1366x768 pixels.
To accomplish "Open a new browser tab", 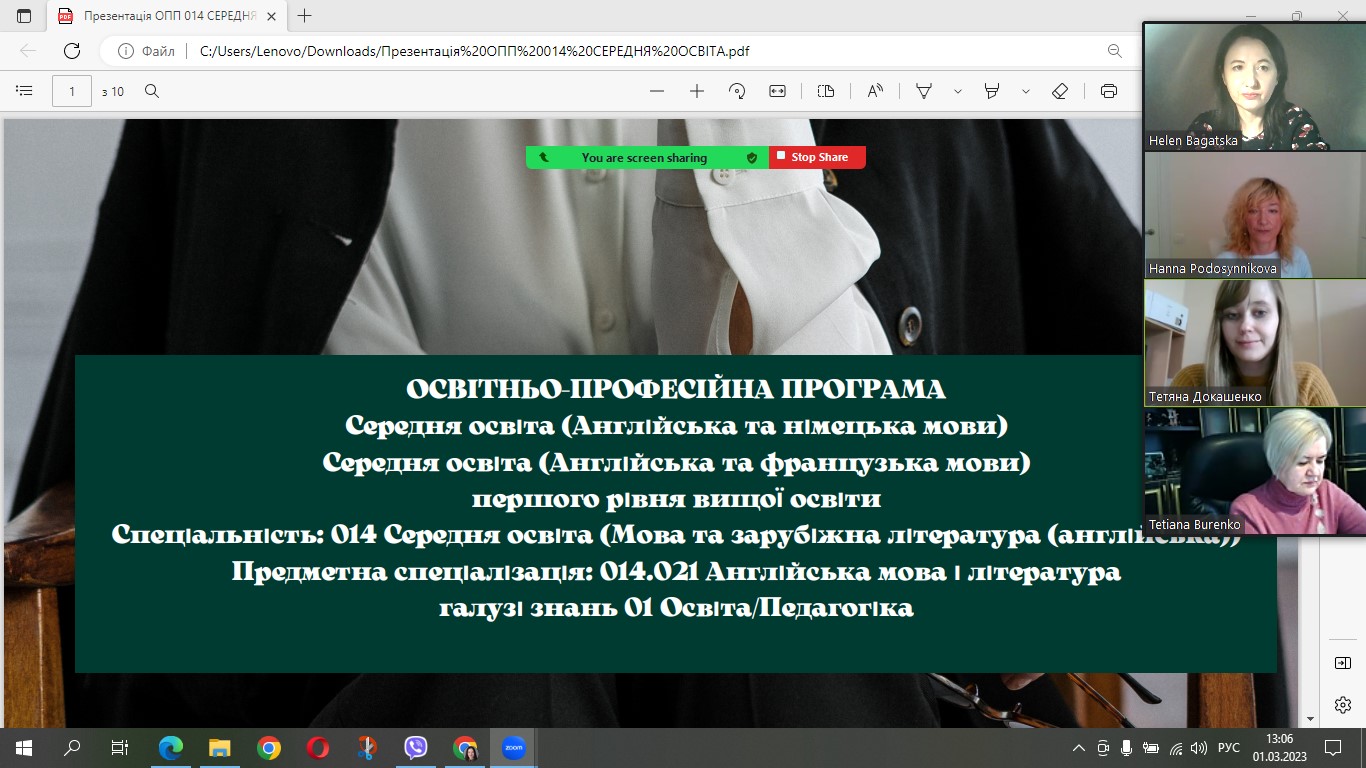I will coord(305,16).
